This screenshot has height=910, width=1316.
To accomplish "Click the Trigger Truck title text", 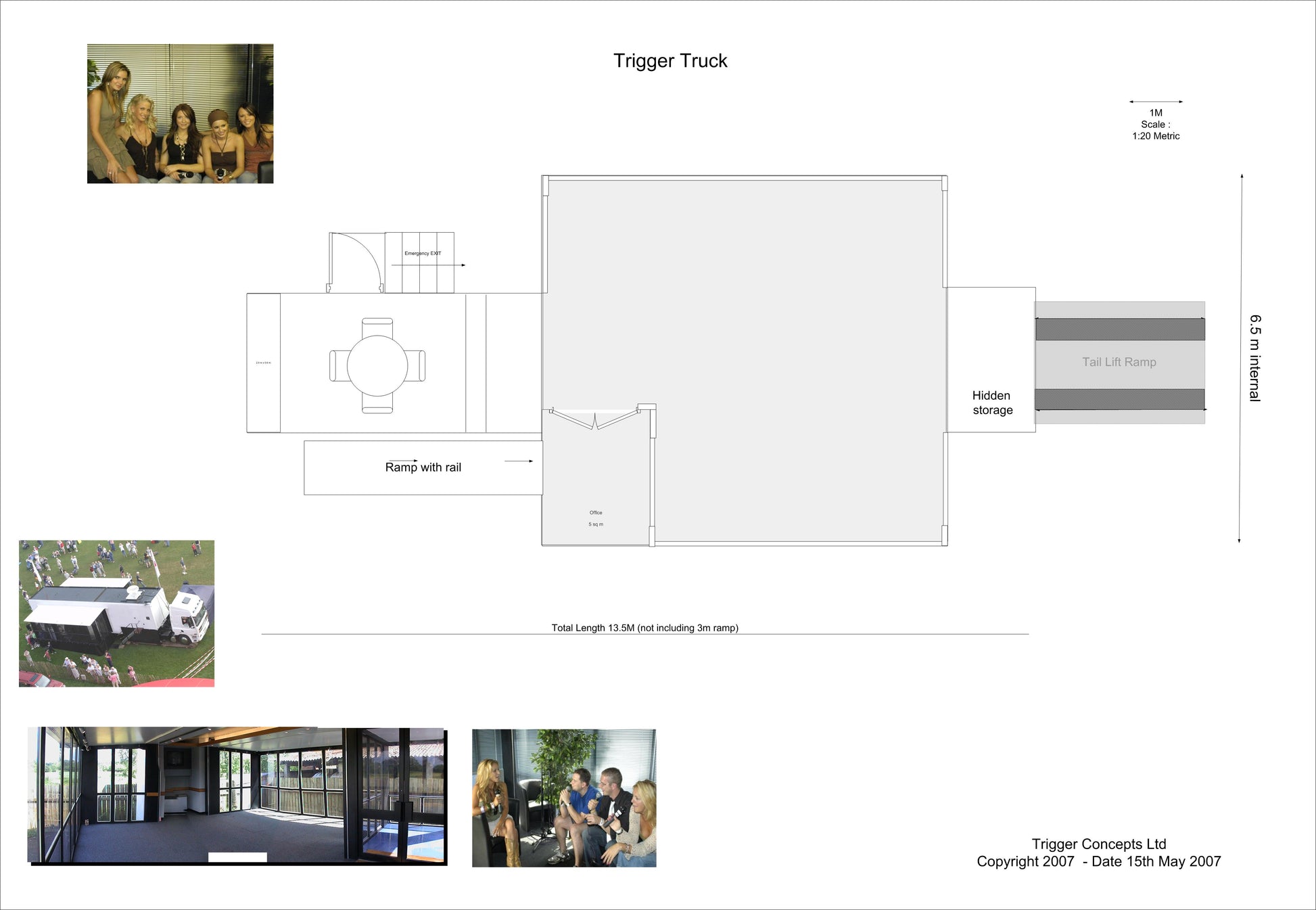I will [669, 61].
